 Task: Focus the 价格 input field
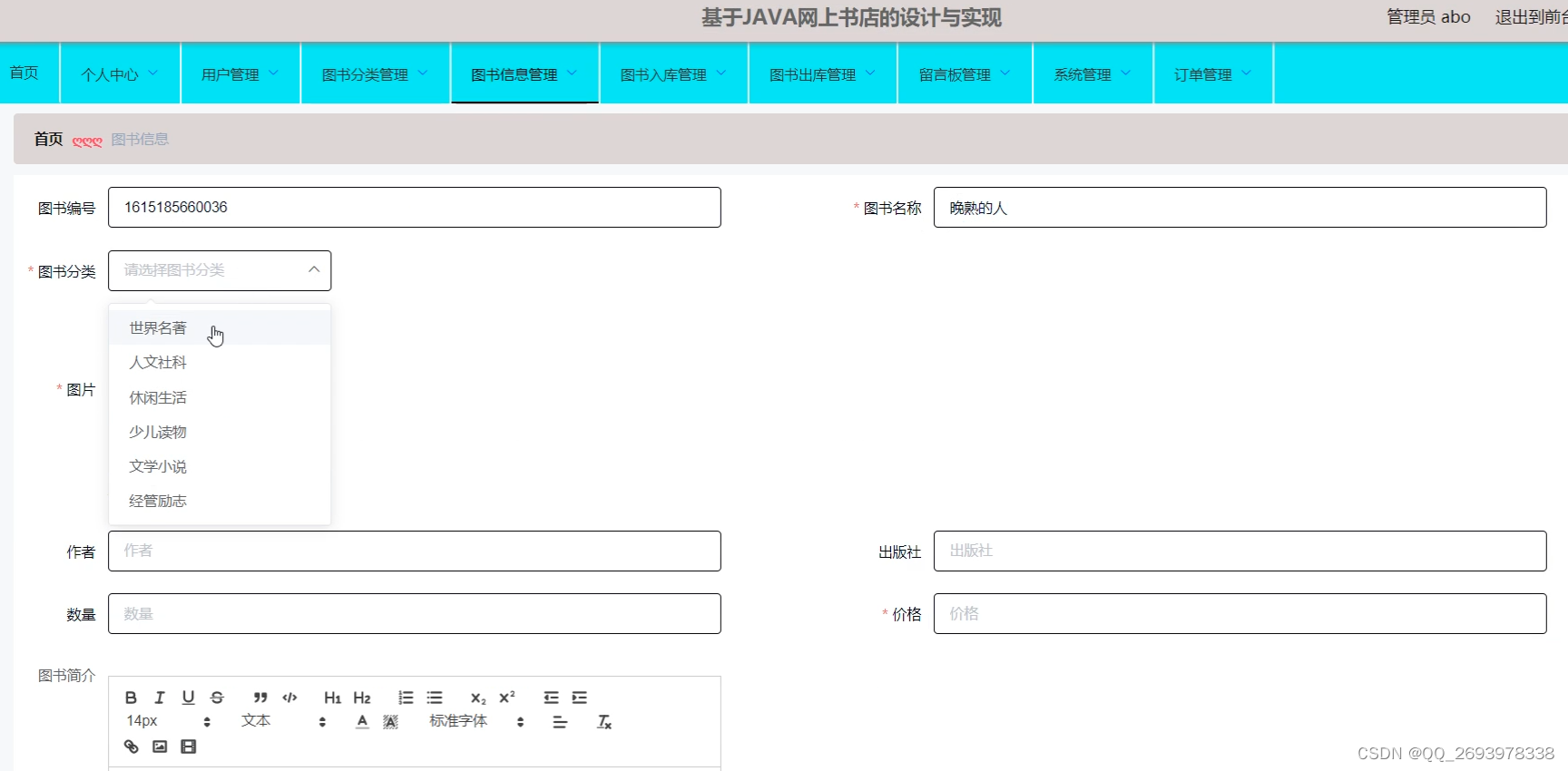coord(1240,613)
